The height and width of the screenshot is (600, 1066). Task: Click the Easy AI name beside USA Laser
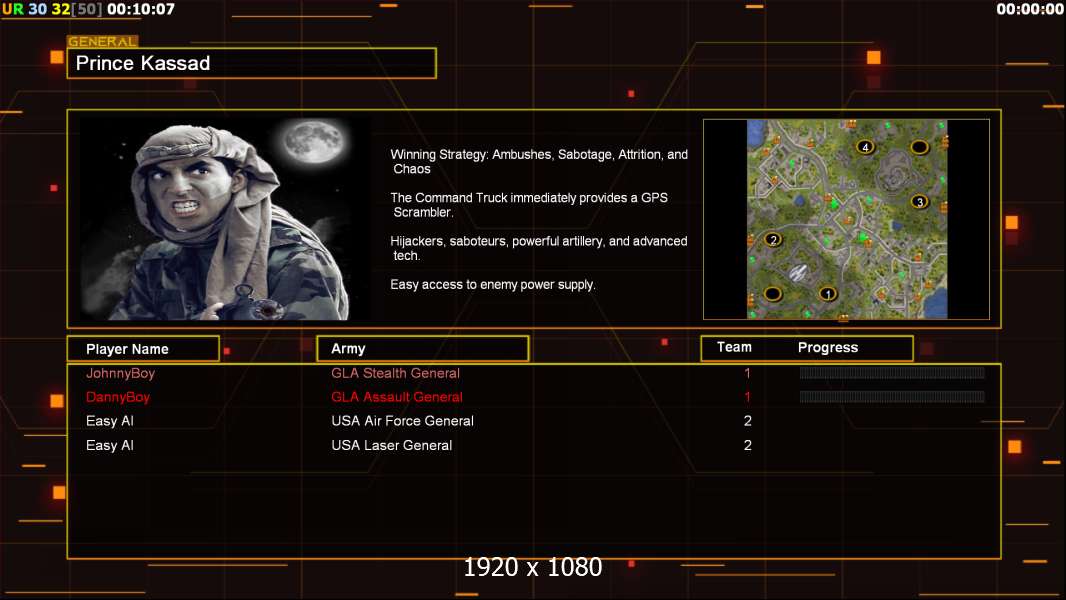[x=109, y=445]
